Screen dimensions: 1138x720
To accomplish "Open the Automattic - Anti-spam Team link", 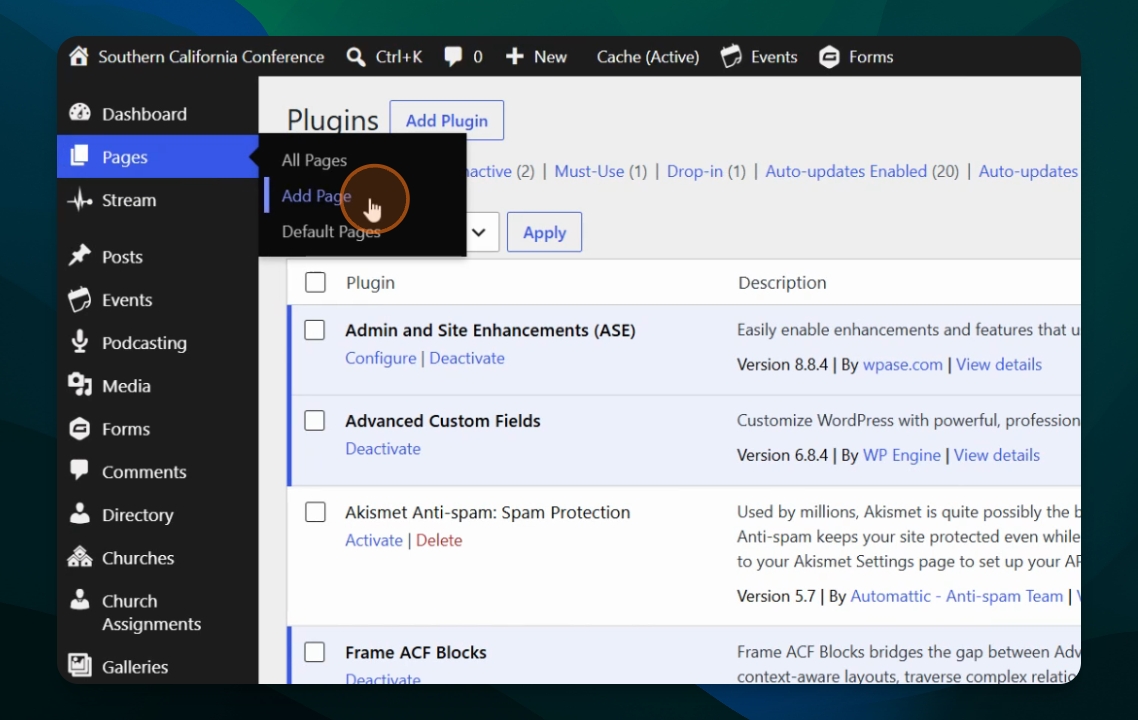I will (957, 597).
